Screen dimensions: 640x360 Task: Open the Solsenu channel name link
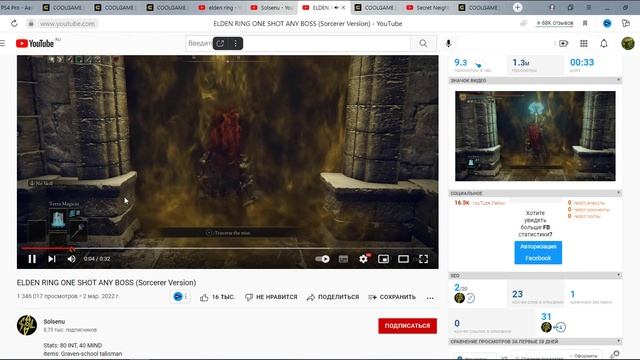[54, 322]
